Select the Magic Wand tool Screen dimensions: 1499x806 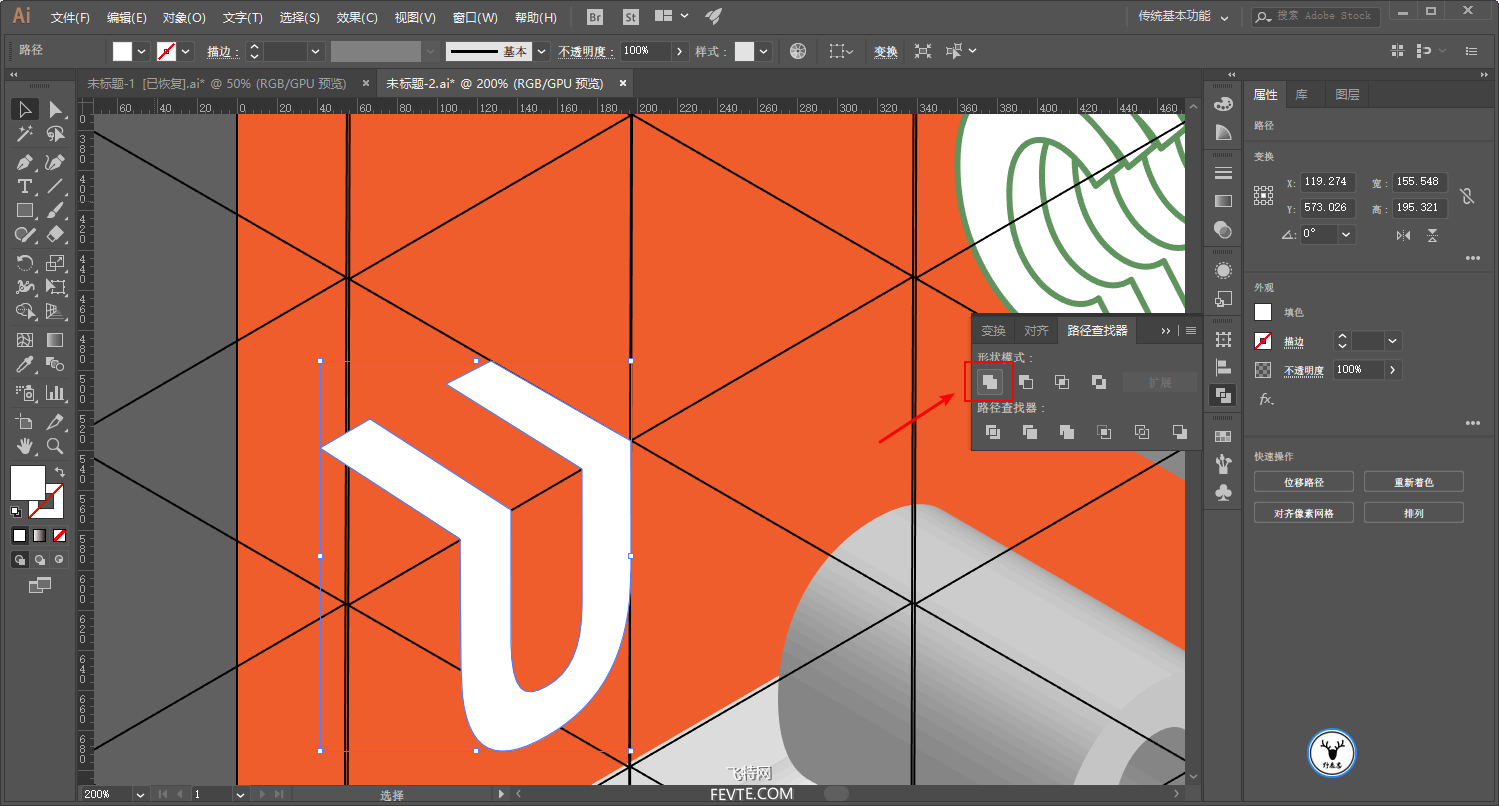pyautogui.click(x=25, y=133)
